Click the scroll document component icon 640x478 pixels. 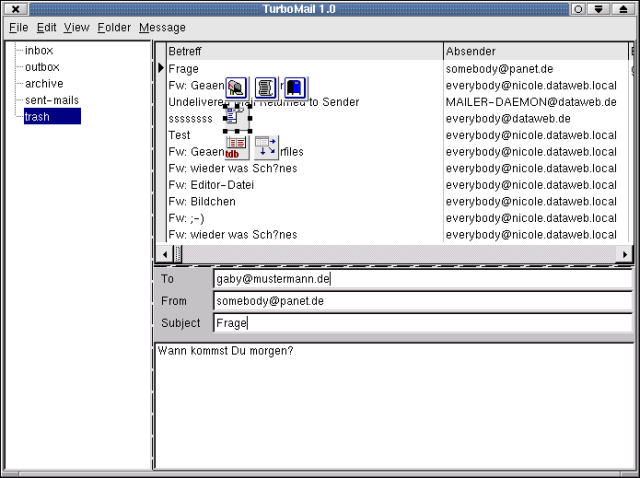pyautogui.click(x=266, y=88)
